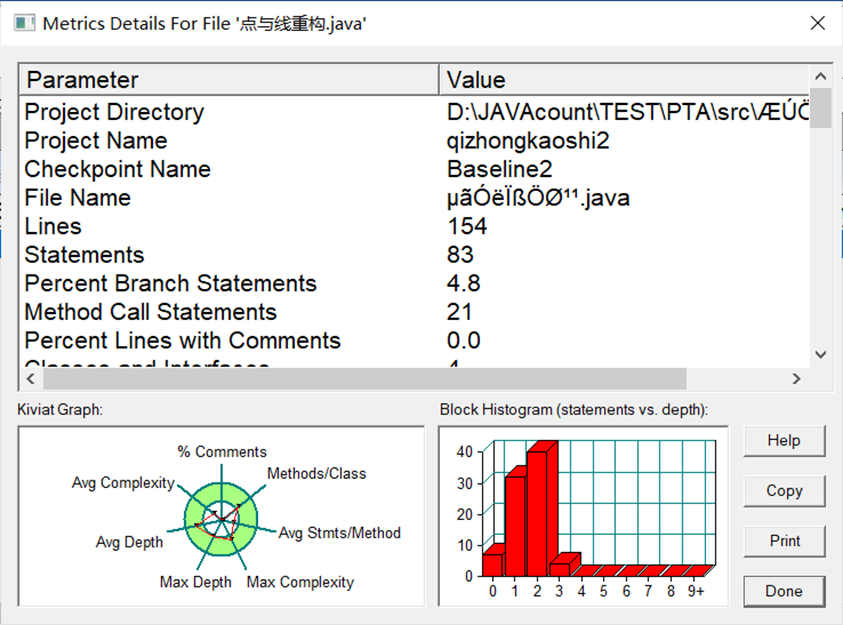Image resolution: width=843 pixels, height=625 pixels.
Task: Select the Project Directory row
Action: click(414, 112)
